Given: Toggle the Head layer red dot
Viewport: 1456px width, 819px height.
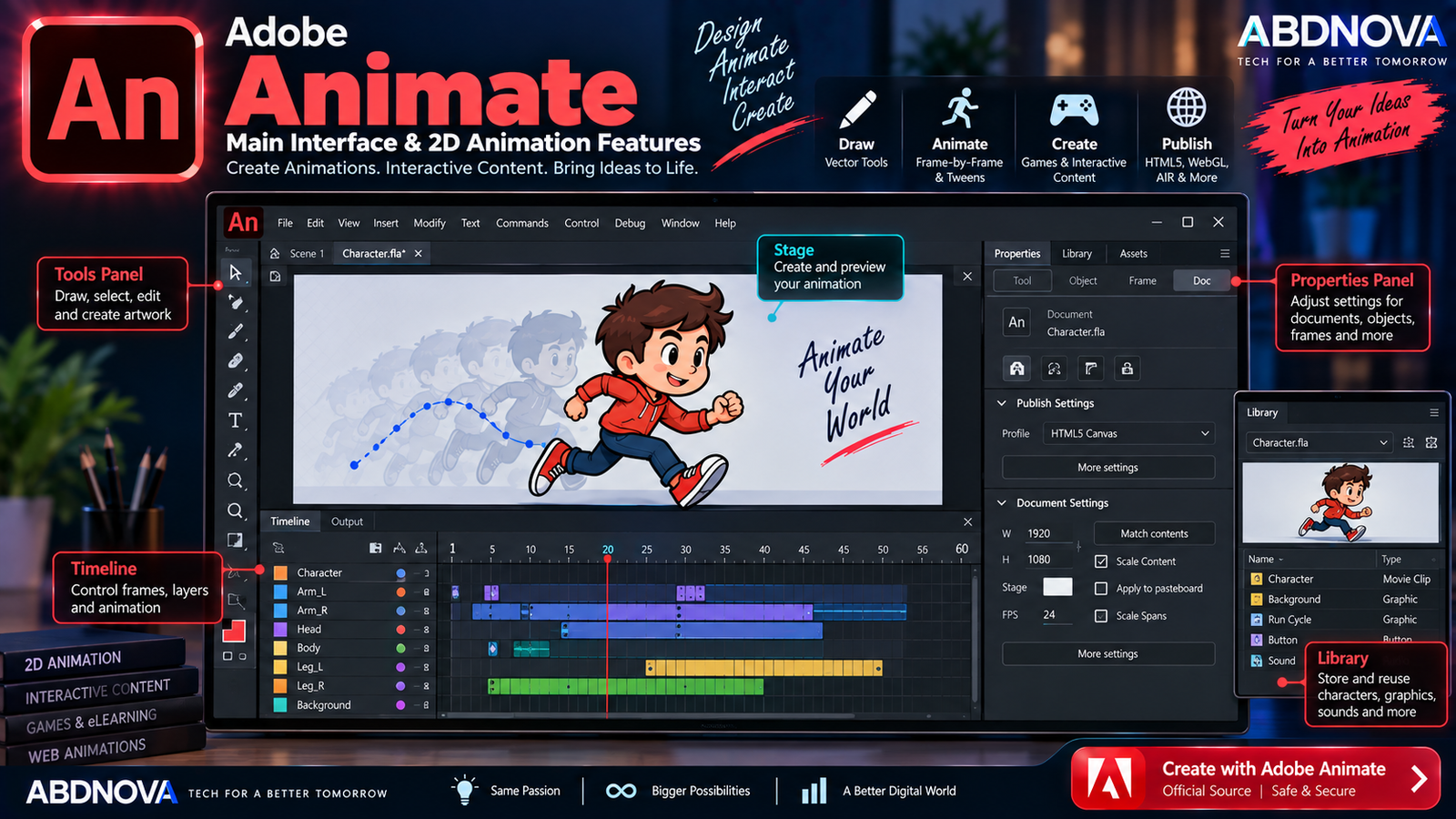Looking at the screenshot, I should pyautogui.click(x=400, y=629).
